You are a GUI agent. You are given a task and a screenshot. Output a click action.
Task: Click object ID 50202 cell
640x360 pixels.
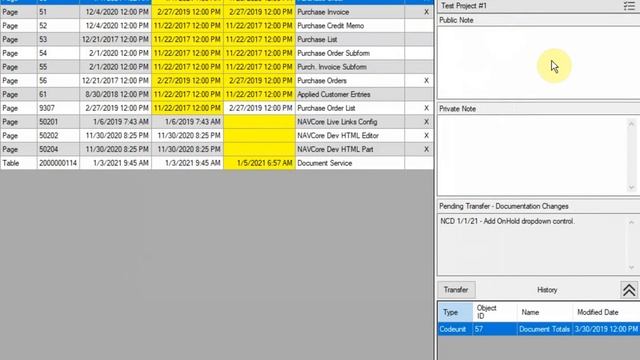[58, 136]
